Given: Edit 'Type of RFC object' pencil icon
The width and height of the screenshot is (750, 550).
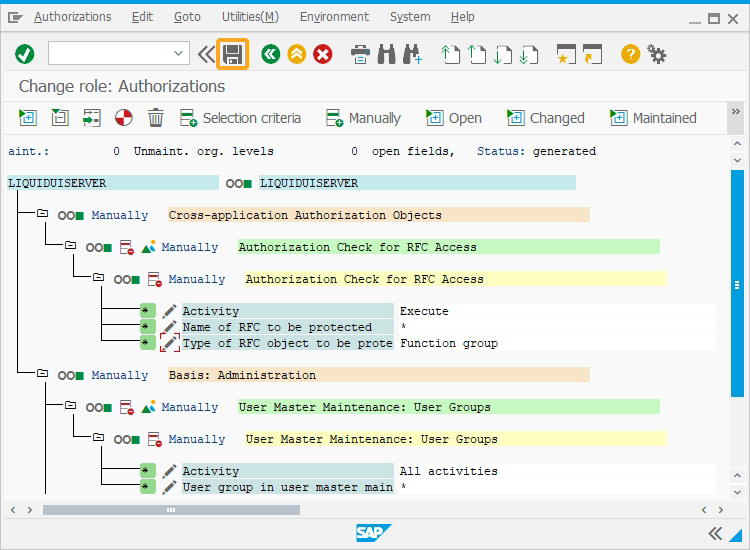Looking at the screenshot, I should pos(170,343).
